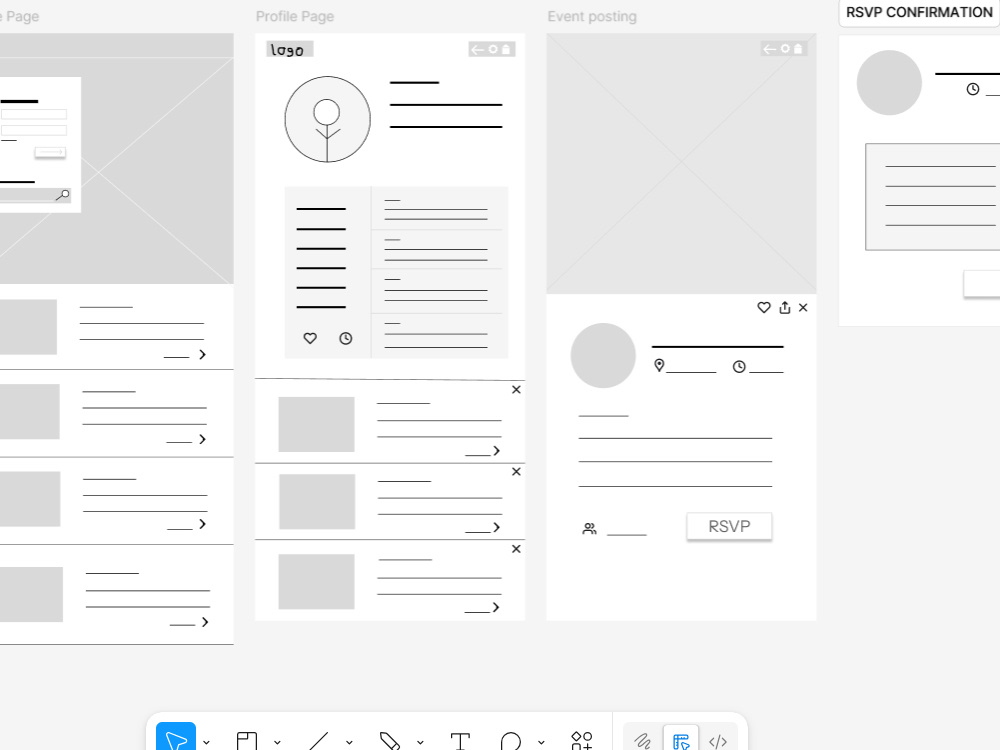This screenshot has height=750, width=1000.
Task: Switch to Draw mode
Action: [x=643, y=740]
